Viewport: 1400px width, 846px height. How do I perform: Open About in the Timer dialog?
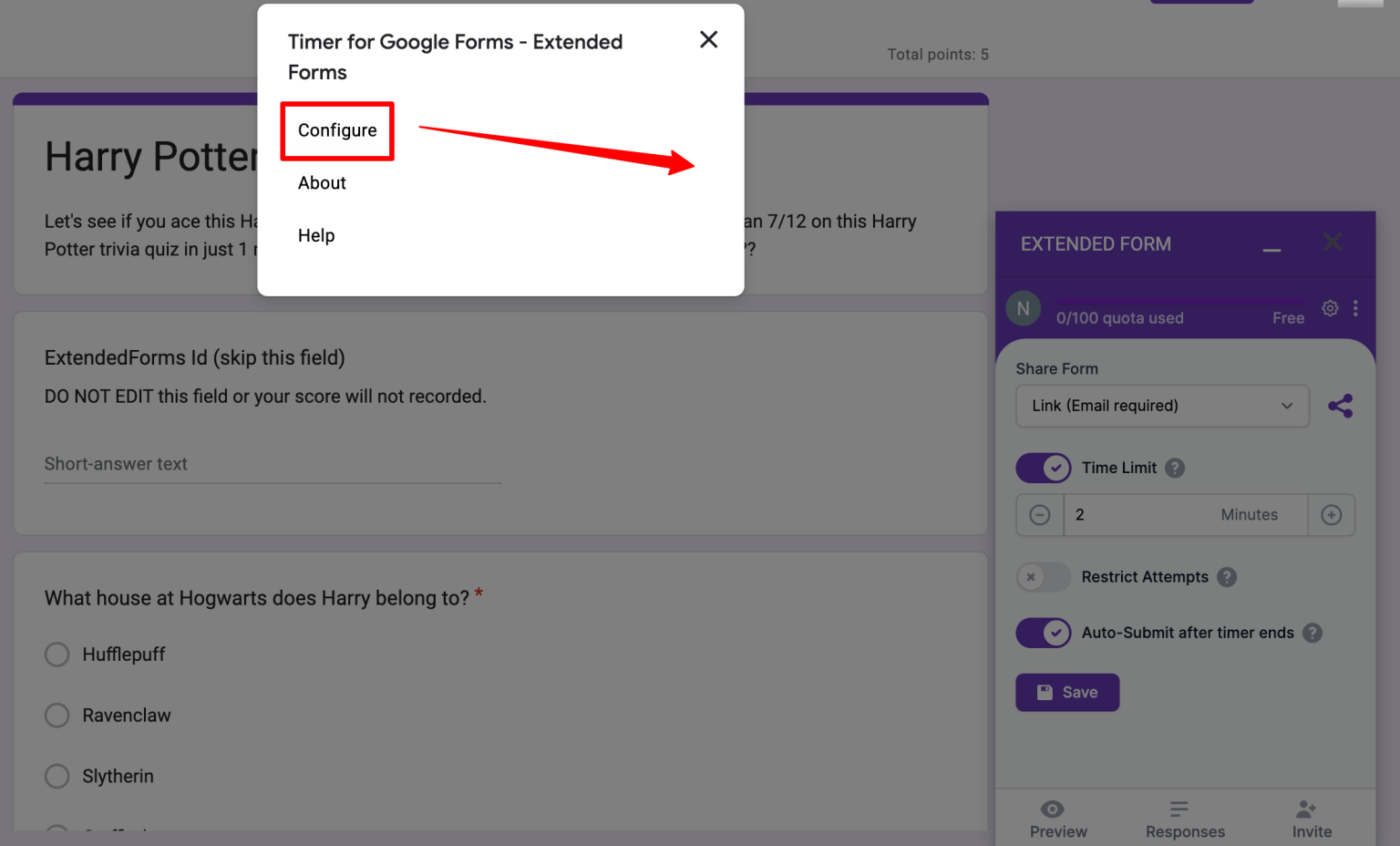pyautogui.click(x=321, y=182)
